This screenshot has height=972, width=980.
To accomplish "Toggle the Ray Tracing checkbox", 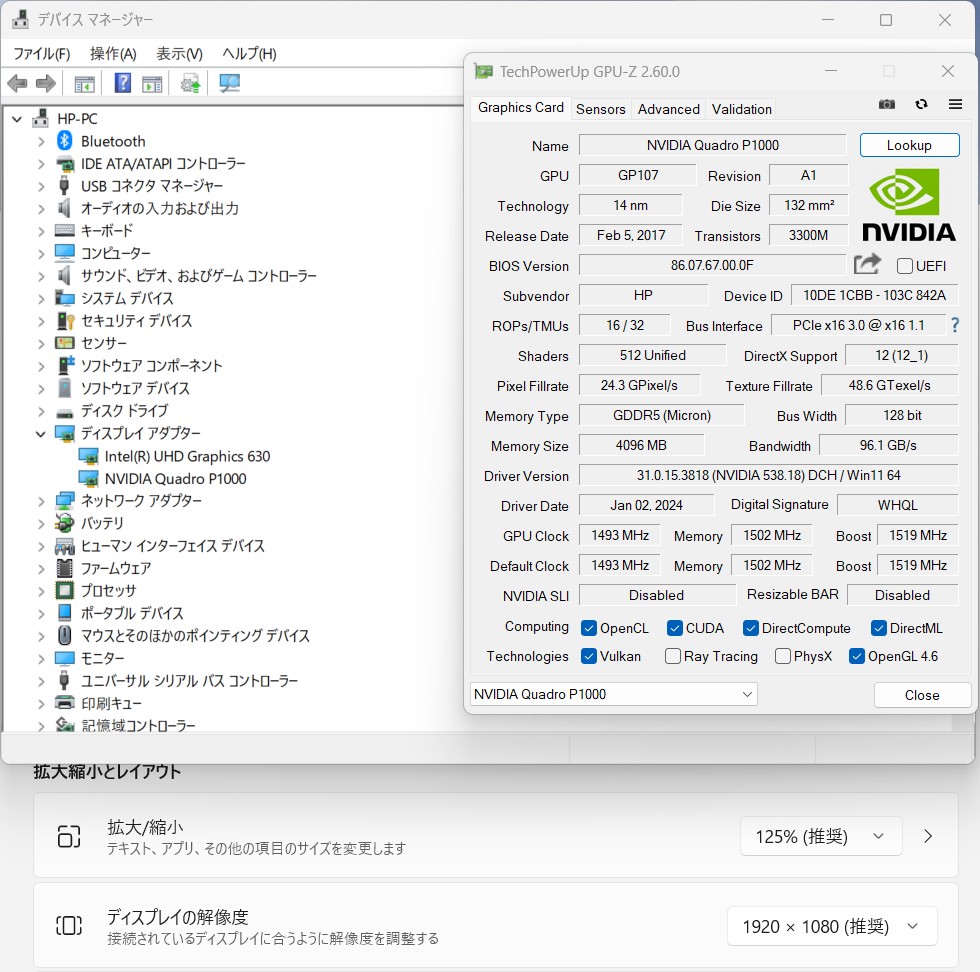I will pyautogui.click(x=672, y=656).
